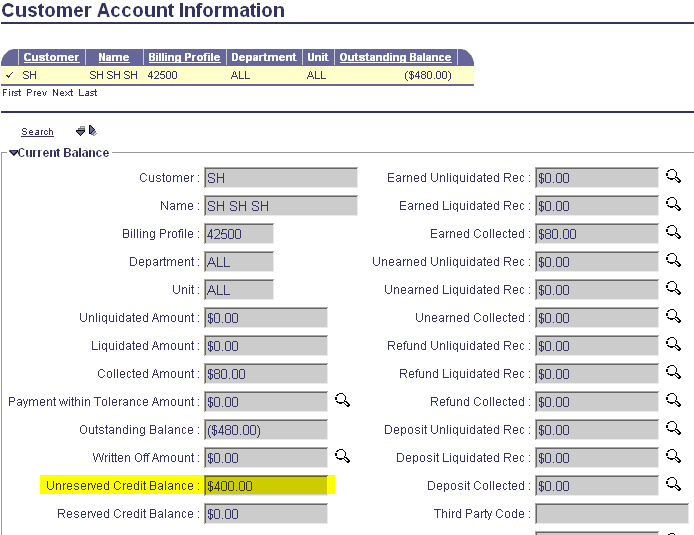Sort by Customer column header

point(51,57)
